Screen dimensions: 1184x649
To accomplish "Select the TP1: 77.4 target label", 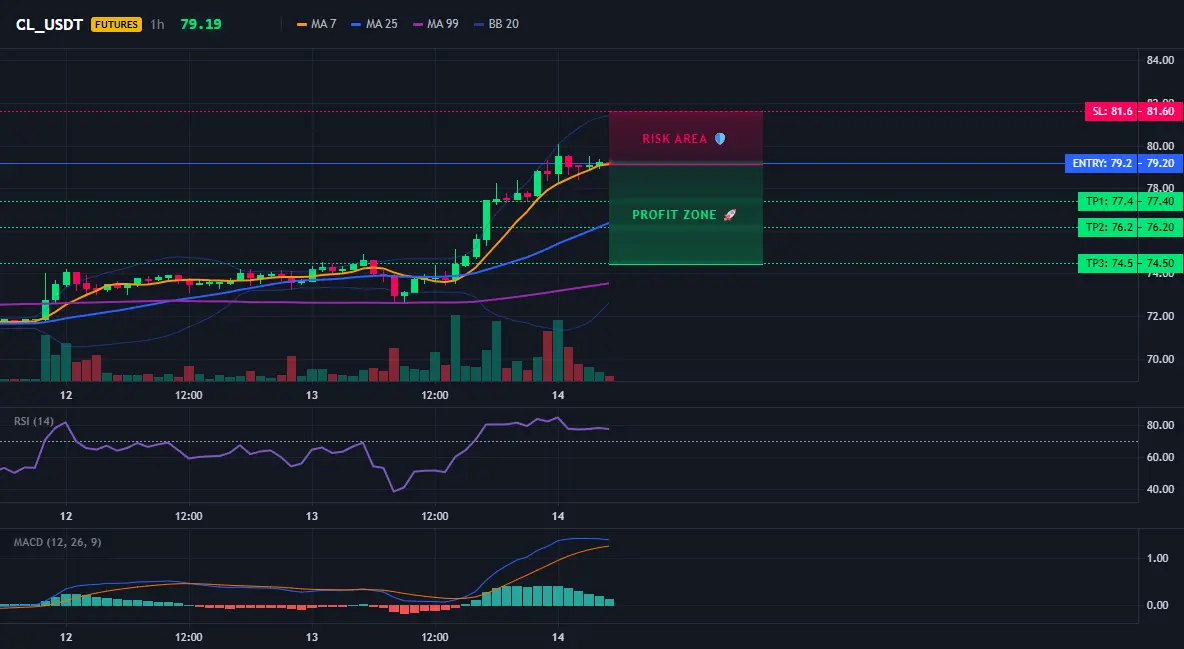I will click(x=1108, y=201).
